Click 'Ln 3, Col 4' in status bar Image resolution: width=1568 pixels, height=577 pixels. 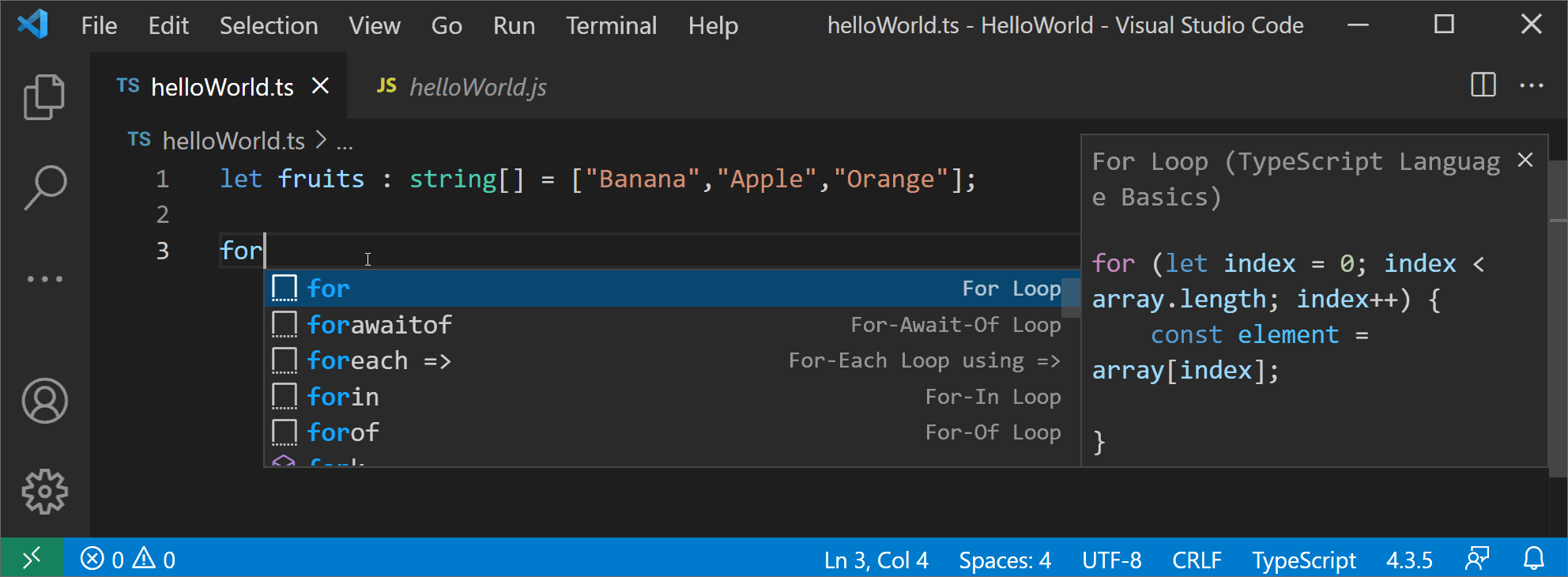[x=876, y=560]
